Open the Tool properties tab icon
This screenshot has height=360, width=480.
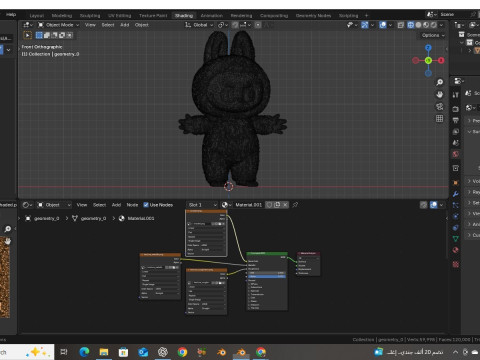pyautogui.click(x=455, y=95)
